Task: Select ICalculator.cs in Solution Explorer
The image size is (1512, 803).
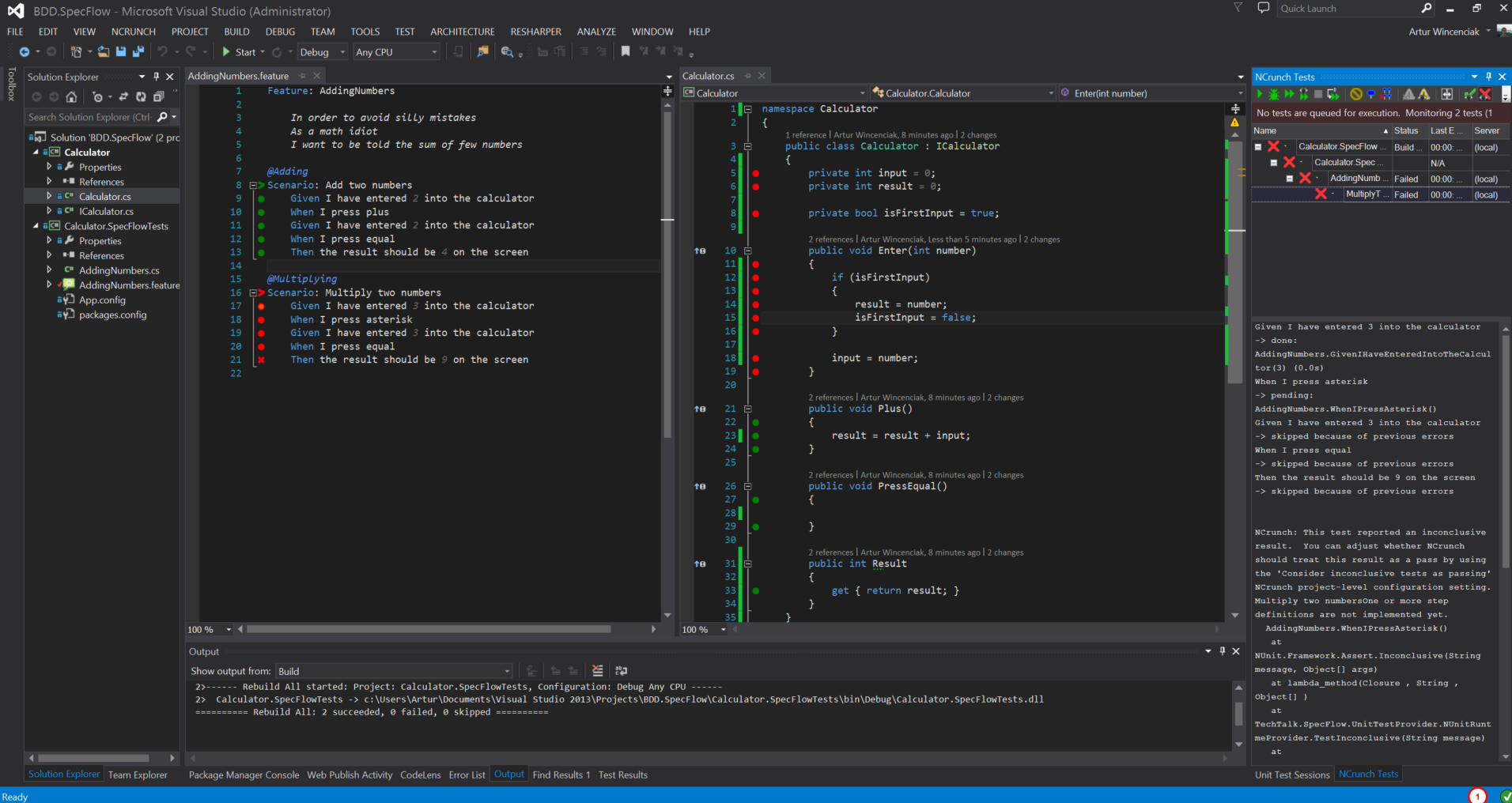Action: [106, 211]
